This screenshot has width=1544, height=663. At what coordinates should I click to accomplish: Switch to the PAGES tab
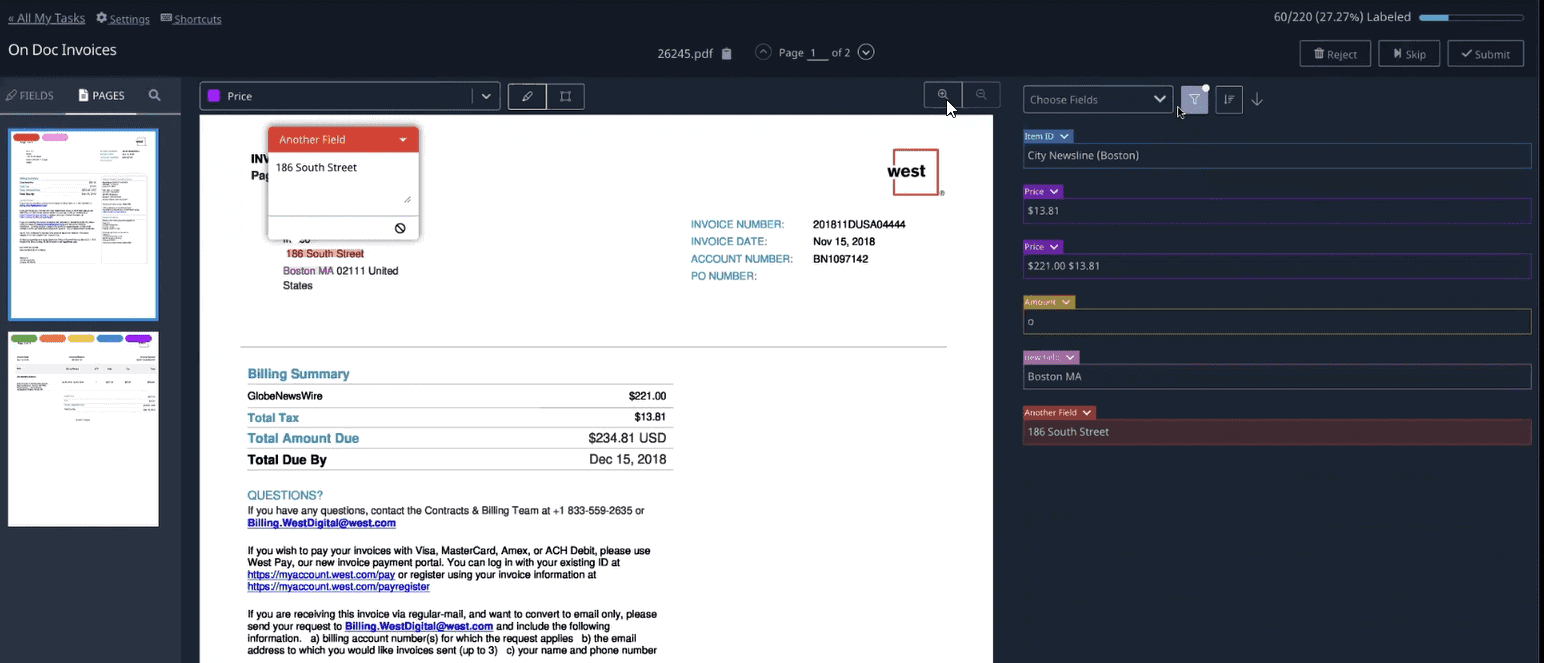pos(101,95)
